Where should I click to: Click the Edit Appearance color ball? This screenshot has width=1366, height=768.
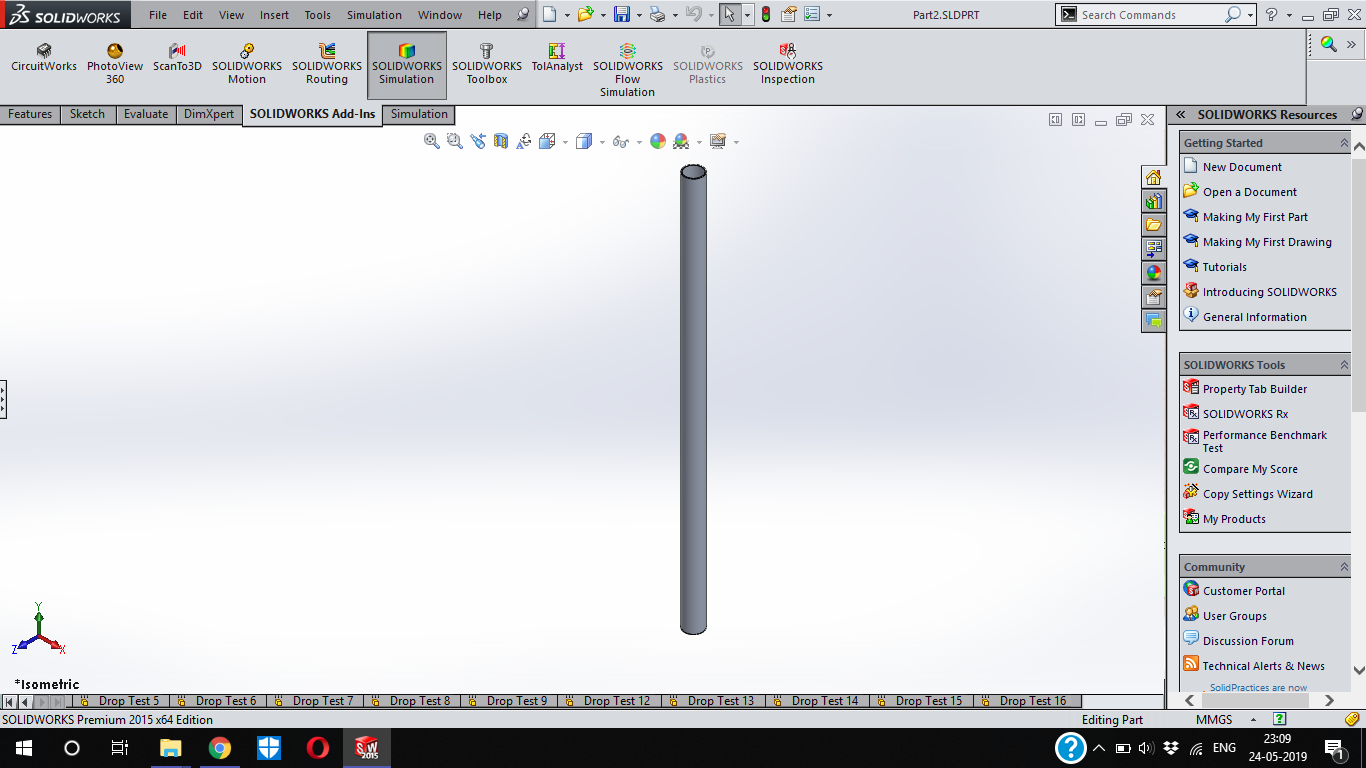[658, 141]
